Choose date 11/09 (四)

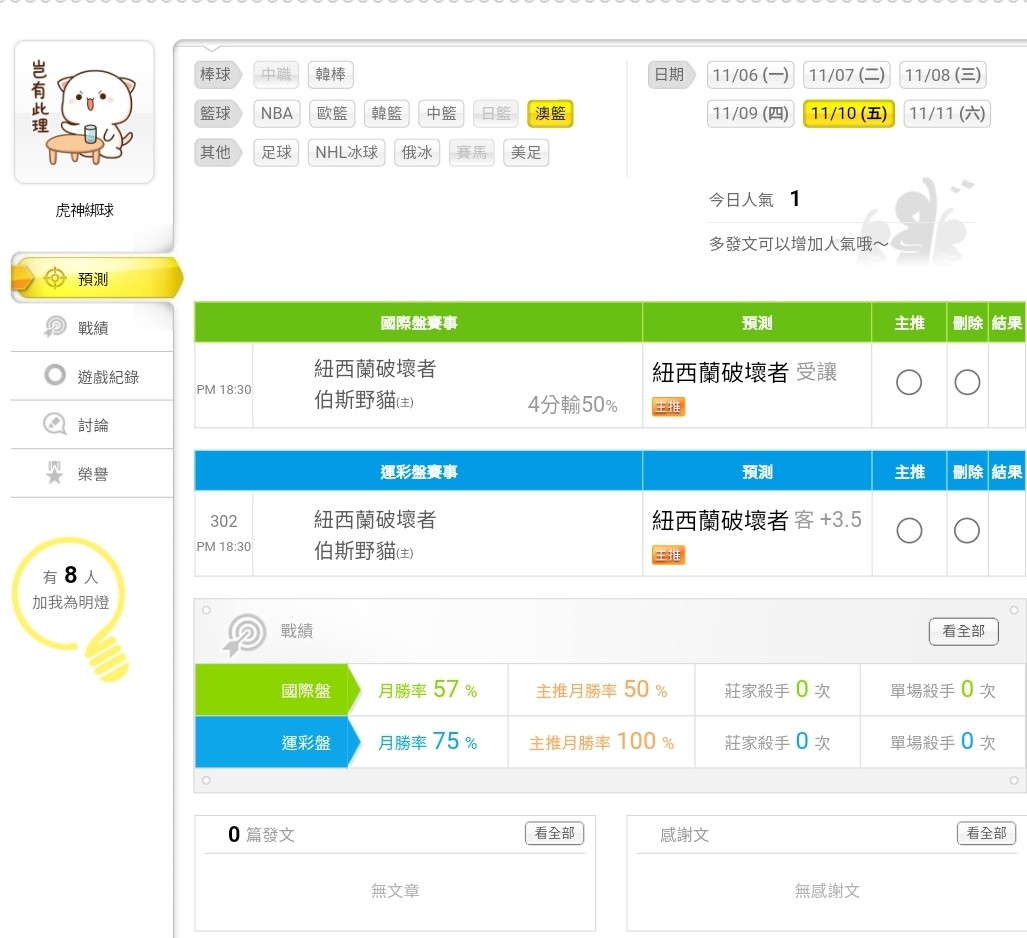point(751,113)
